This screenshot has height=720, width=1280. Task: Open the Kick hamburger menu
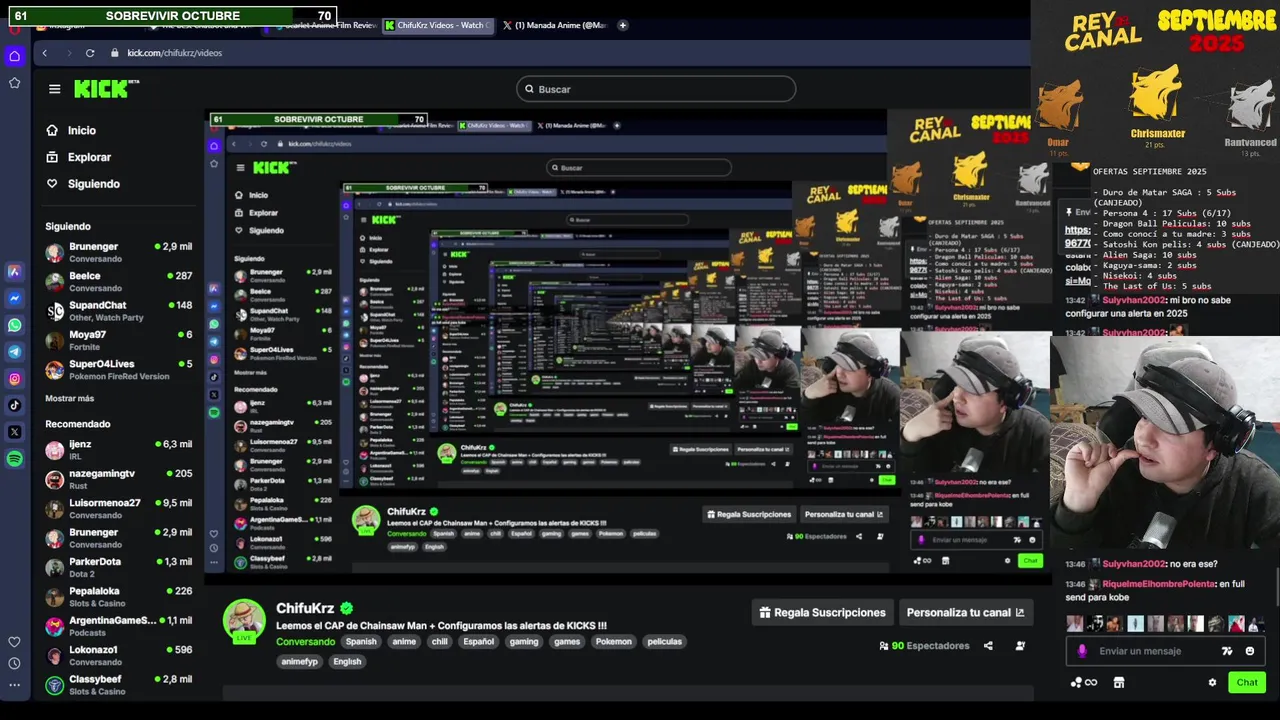[55, 89]
